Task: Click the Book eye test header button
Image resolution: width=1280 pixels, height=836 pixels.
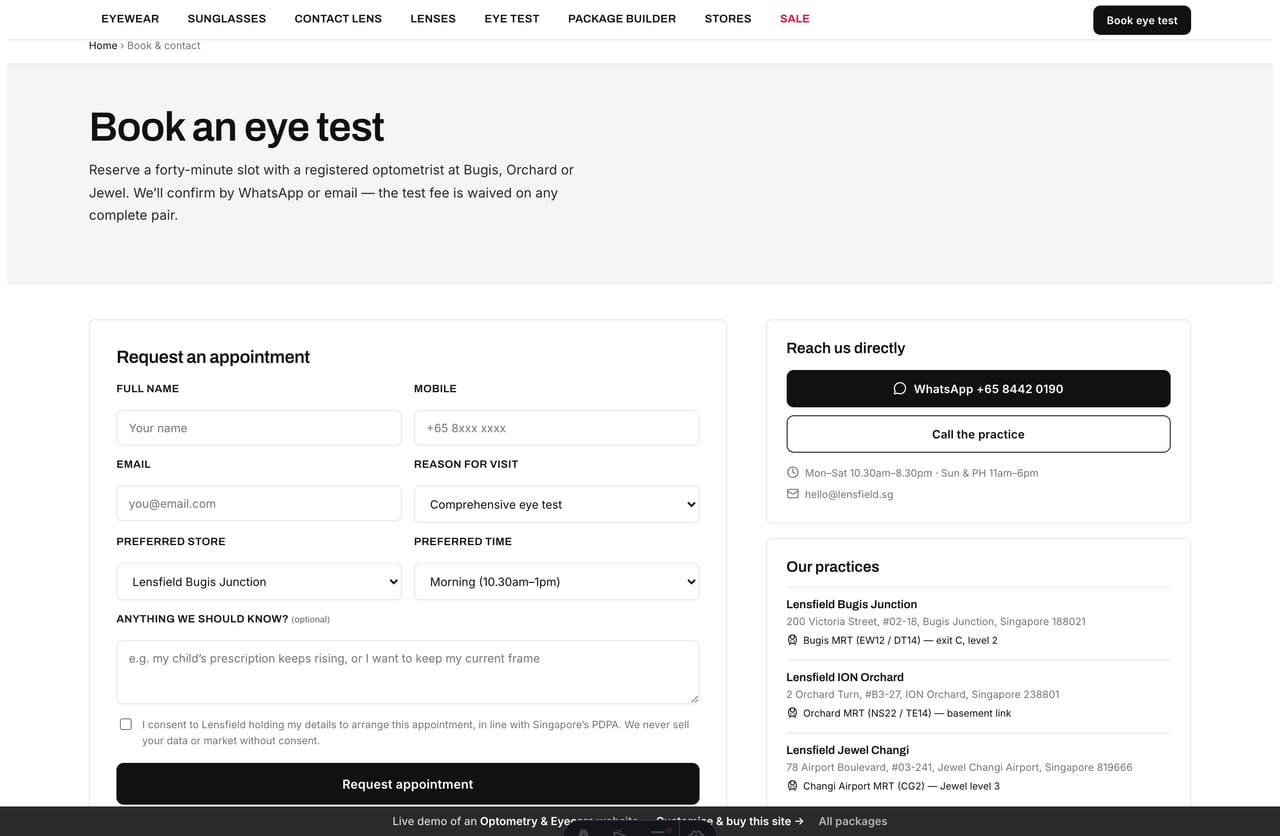Action: pos(1142,20)
